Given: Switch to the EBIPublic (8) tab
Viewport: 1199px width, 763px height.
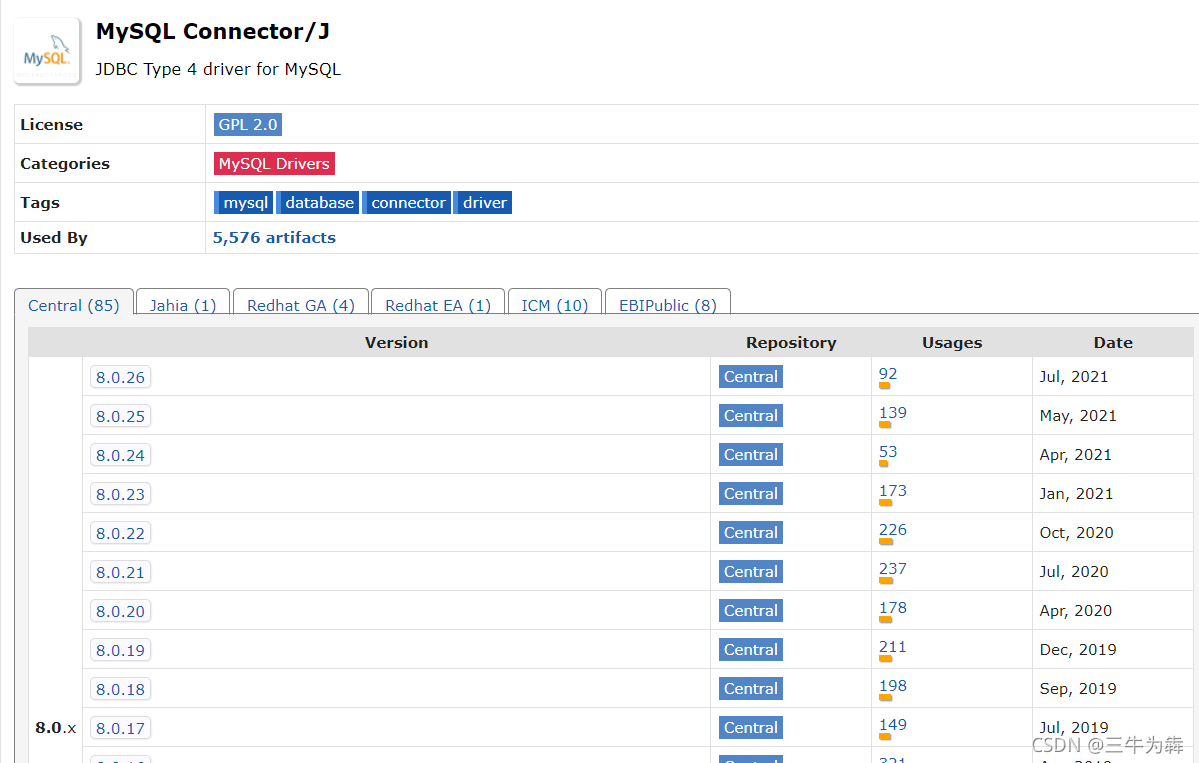Looking at the screenshot, I should point(668,305).
